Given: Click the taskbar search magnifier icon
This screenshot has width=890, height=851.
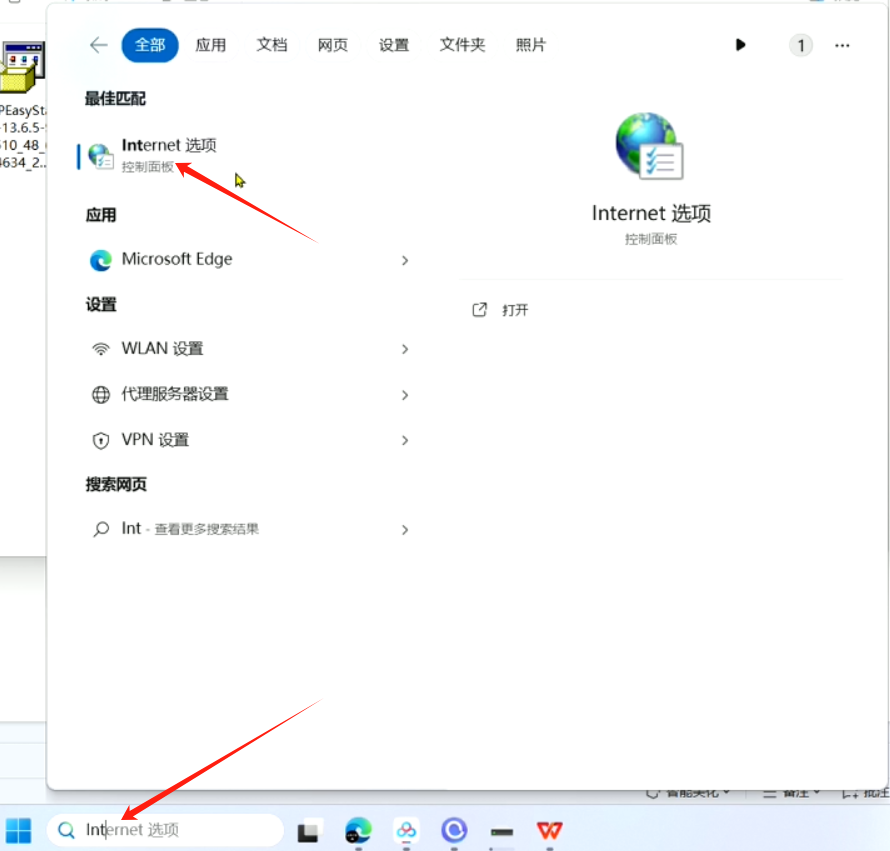Looking at the screenshot, I should 66,831.
